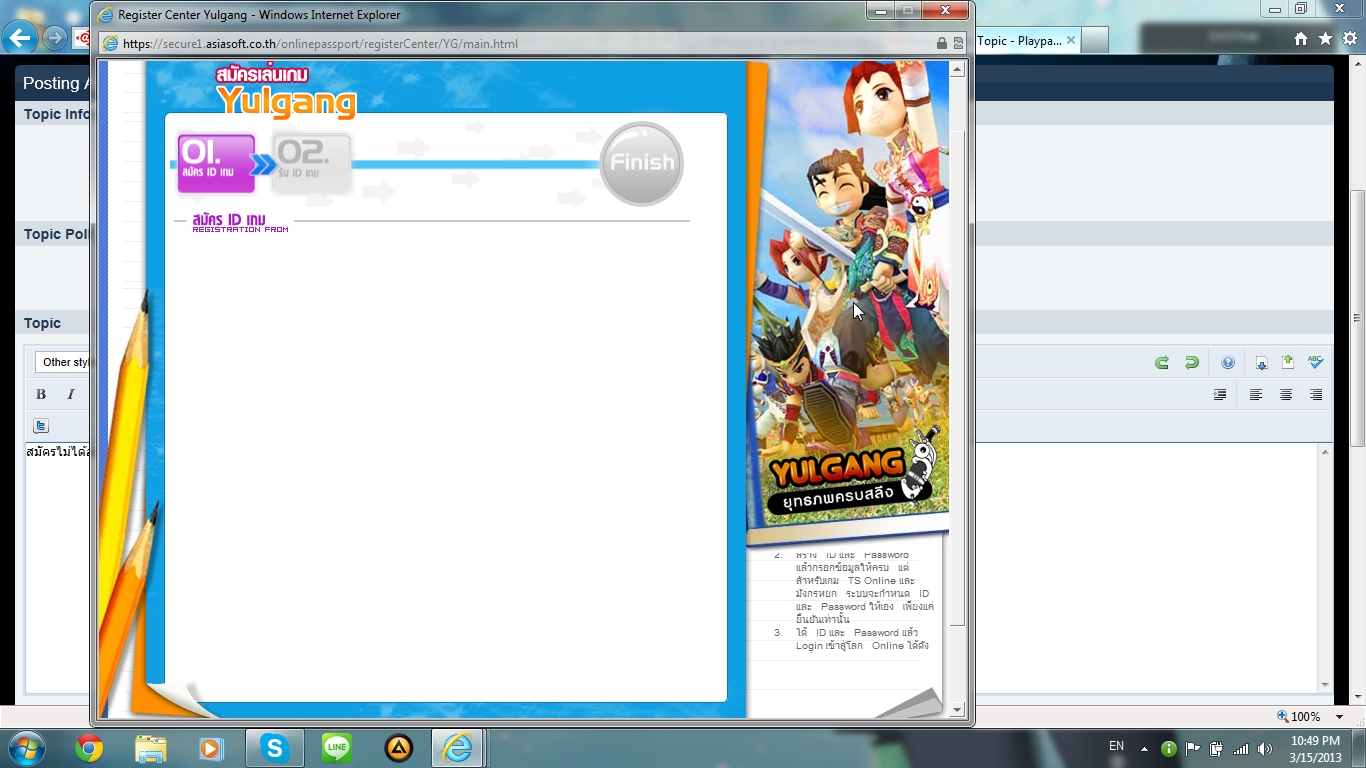Screen dimensions: 1366x768
Task: Open the volume speaker icon in the tray
Action: [x=1265, y=748]
